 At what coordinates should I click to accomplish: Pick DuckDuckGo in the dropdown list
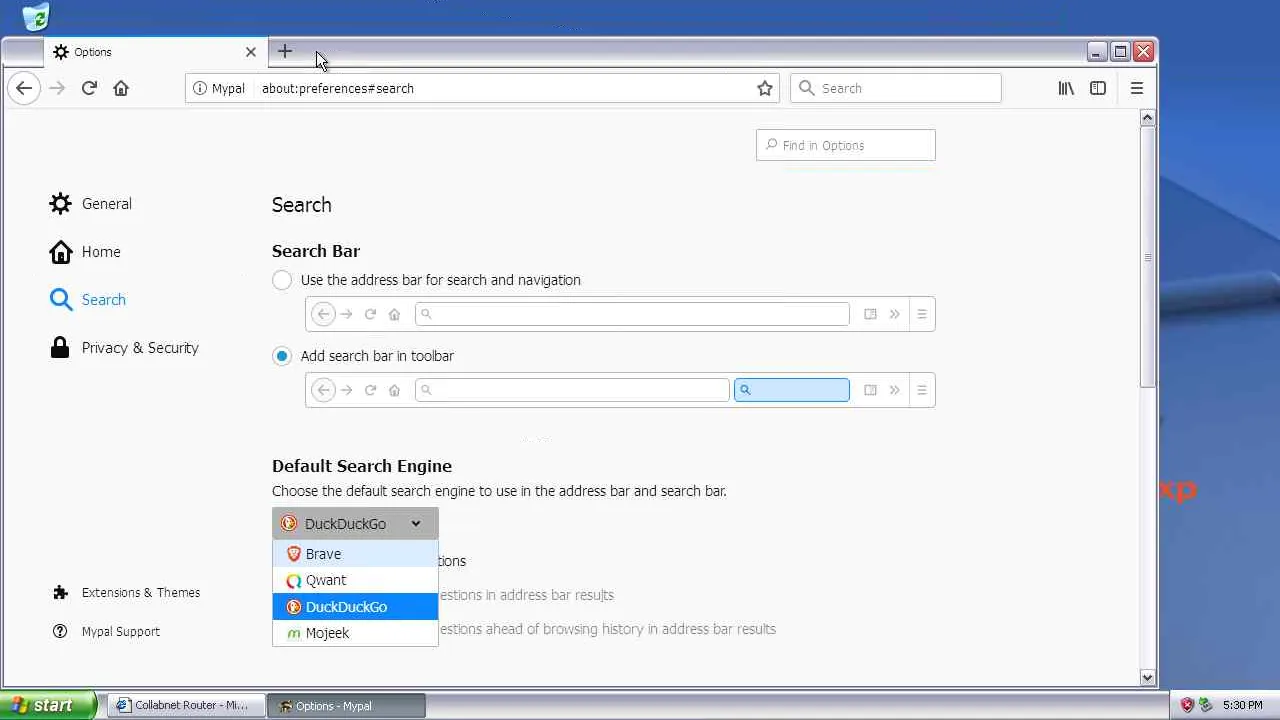tap(355, 607)
